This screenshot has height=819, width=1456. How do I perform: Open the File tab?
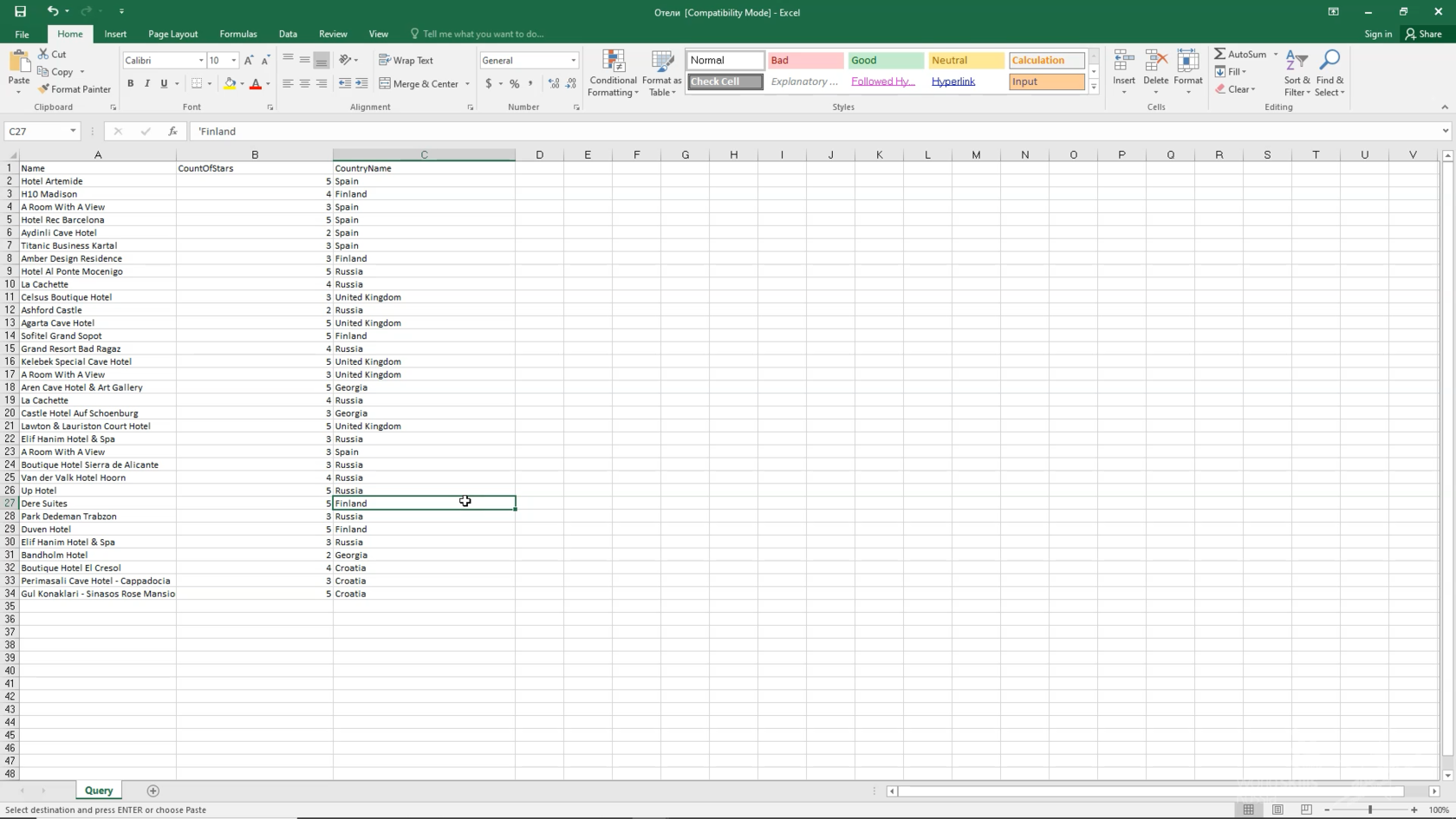pyautogui.click(x=22, y=34)
